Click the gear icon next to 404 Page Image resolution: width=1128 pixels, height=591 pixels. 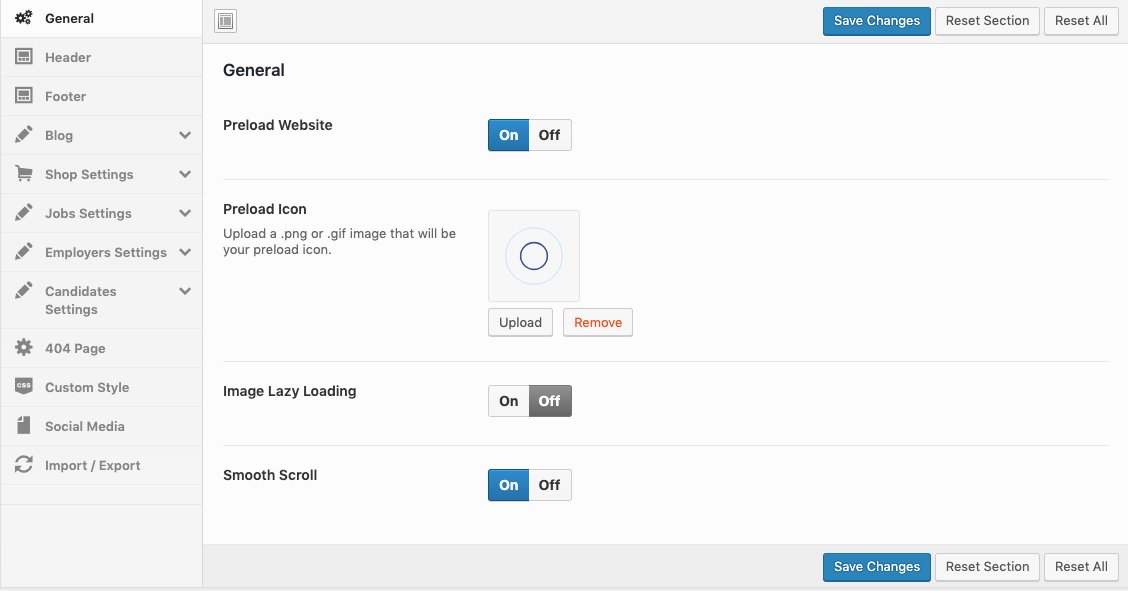(x=24, y=348)
